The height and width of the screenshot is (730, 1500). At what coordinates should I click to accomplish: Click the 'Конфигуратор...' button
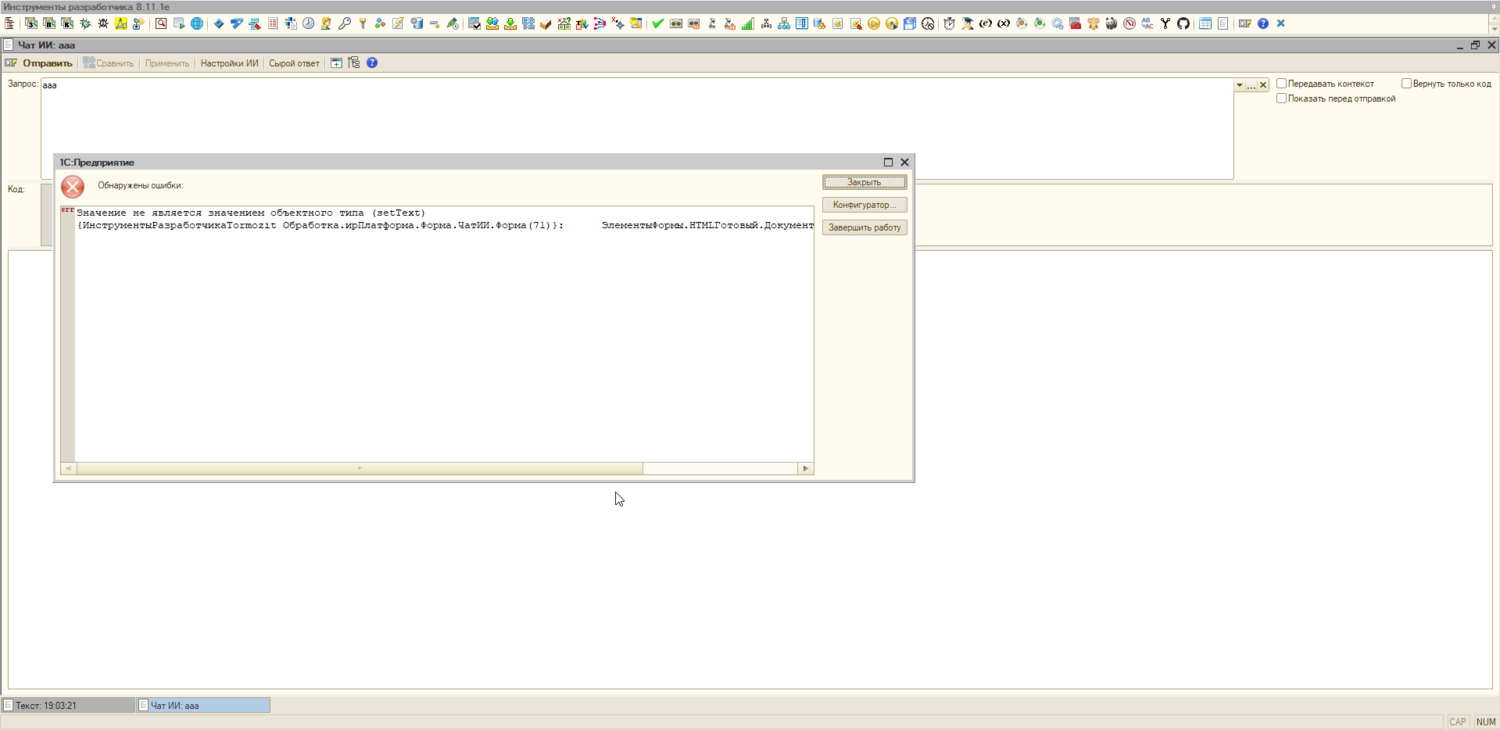pyautogui.click(x=864, y=205)
